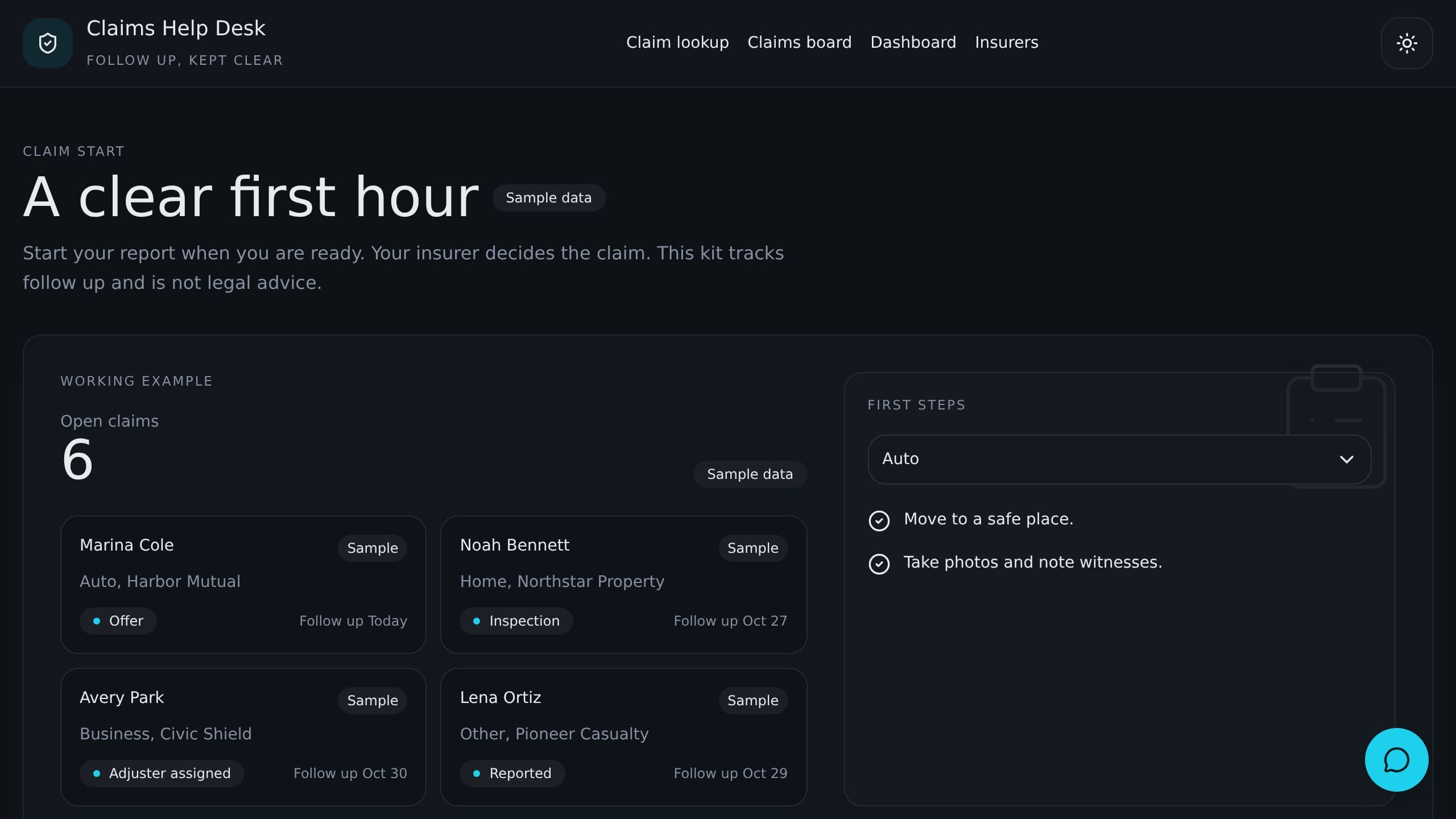Click the Claims Help Desk shield logo
The width and height of the screenshot is (1456, 819).
coord(48,43)
